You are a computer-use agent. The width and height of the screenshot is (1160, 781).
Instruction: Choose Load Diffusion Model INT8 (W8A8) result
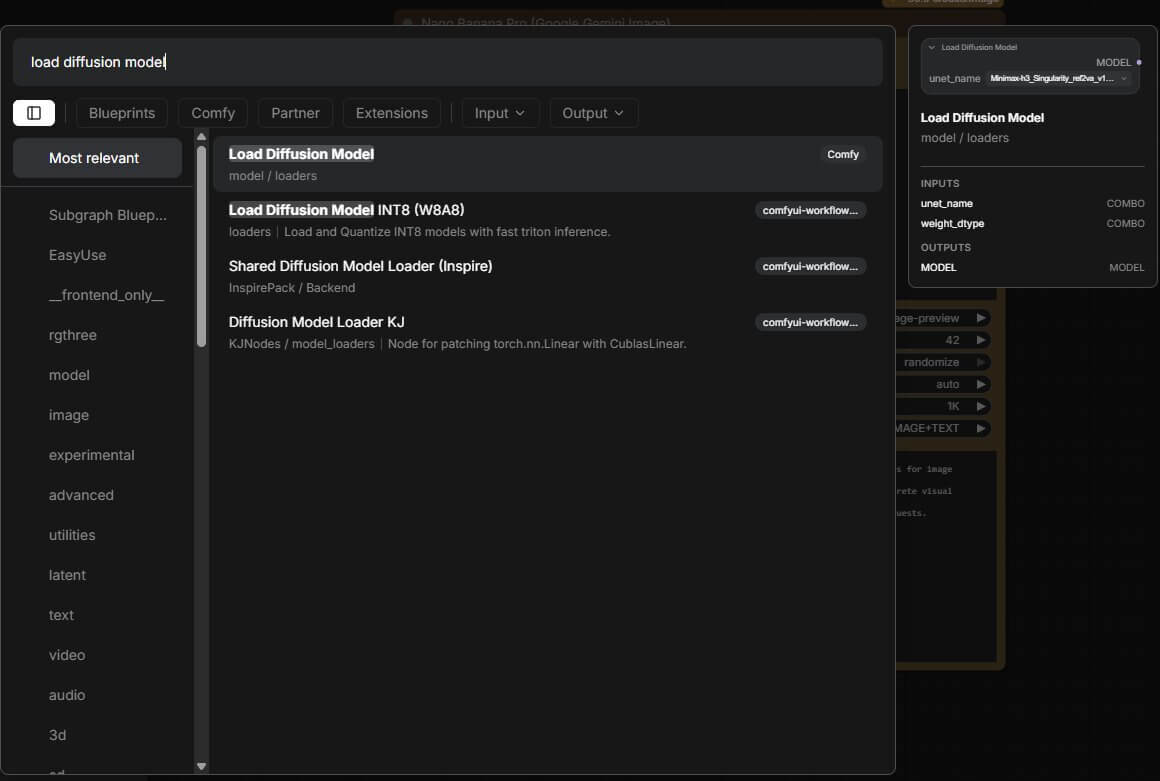point(547,220)
